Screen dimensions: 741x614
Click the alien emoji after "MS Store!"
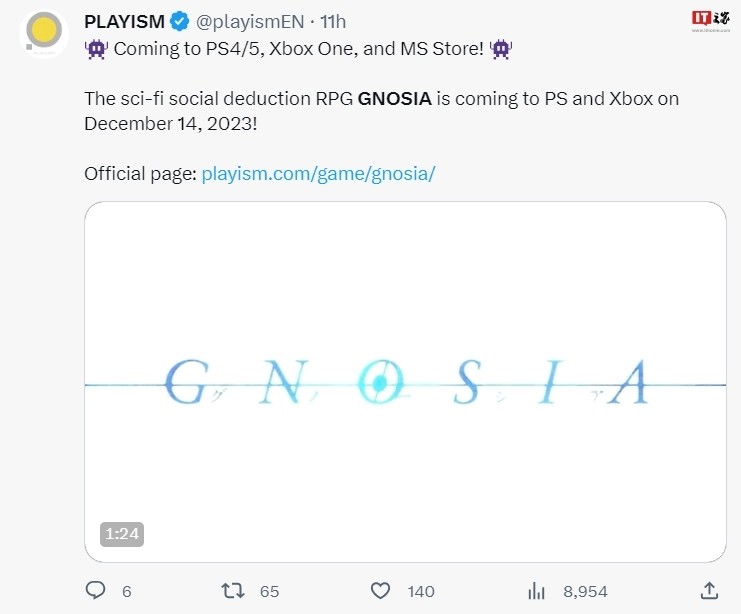(501, 49)
